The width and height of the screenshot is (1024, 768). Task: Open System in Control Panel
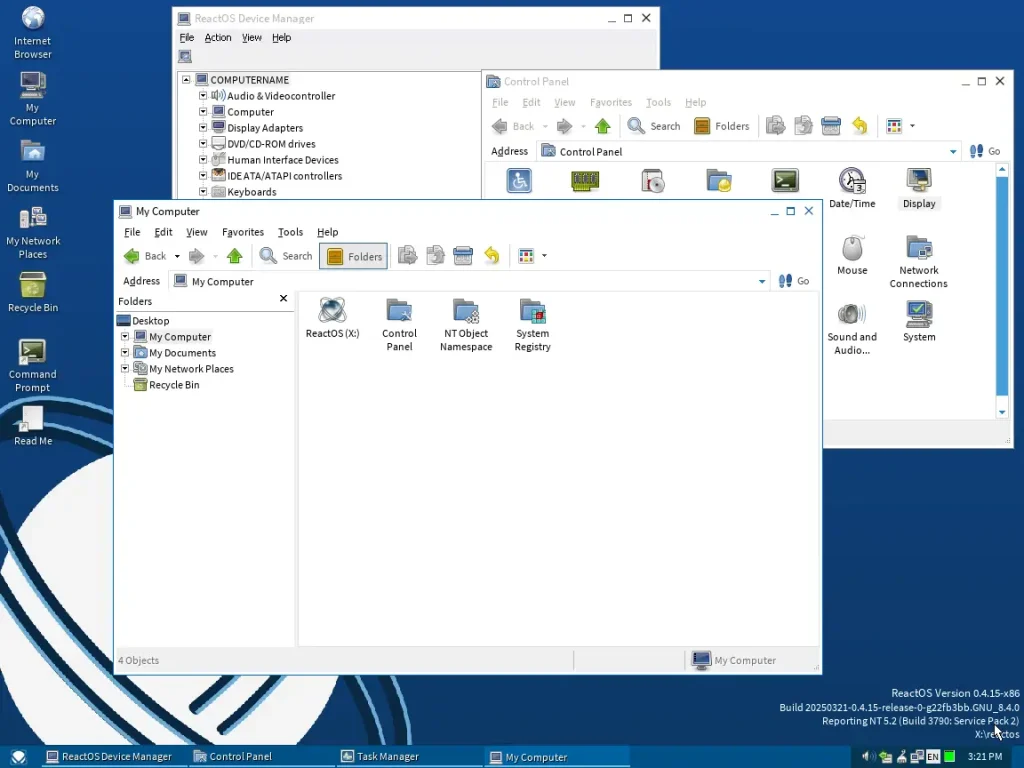pyautogui.click(x=919, y=322)
